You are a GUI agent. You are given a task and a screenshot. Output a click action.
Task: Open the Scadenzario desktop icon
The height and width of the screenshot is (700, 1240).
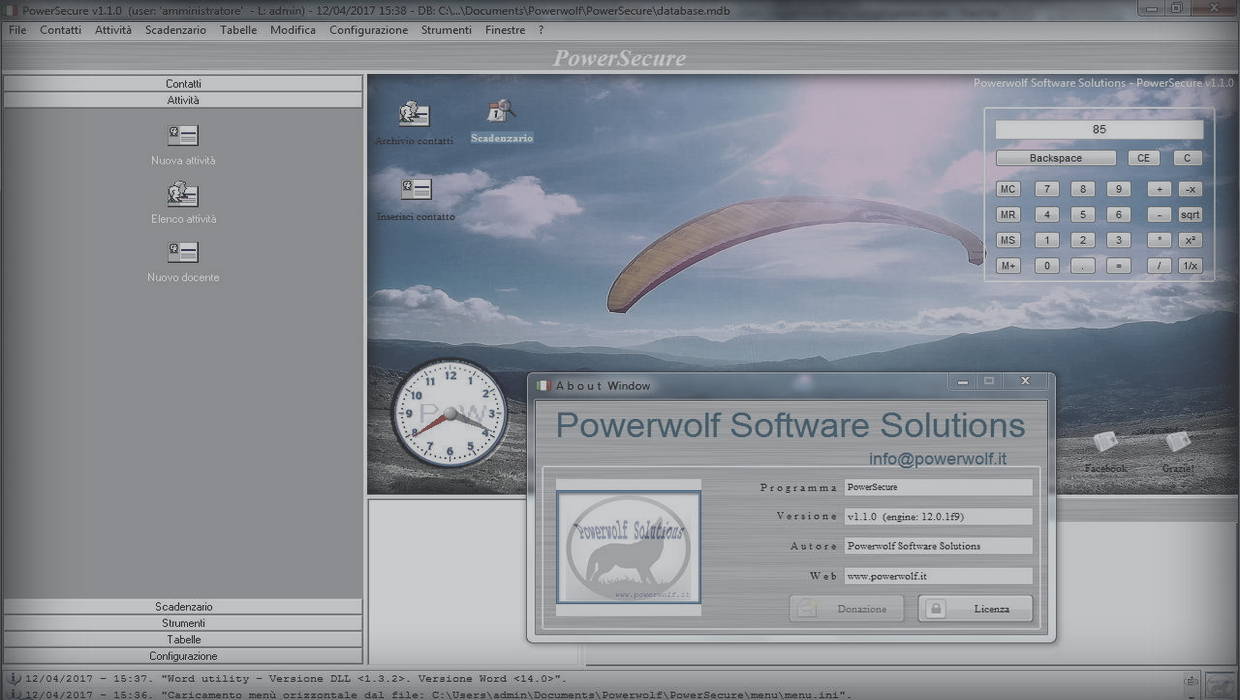pos(501,110)
